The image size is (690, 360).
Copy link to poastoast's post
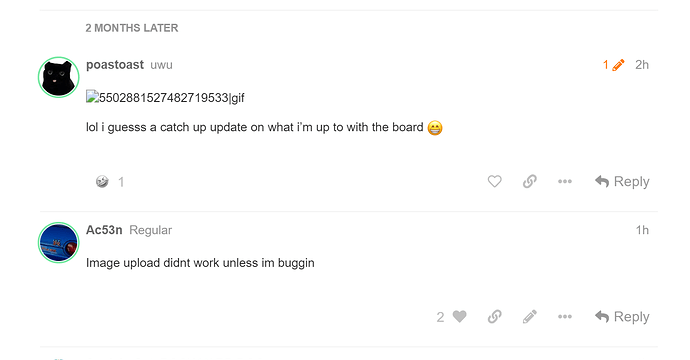tap(529, 181)
